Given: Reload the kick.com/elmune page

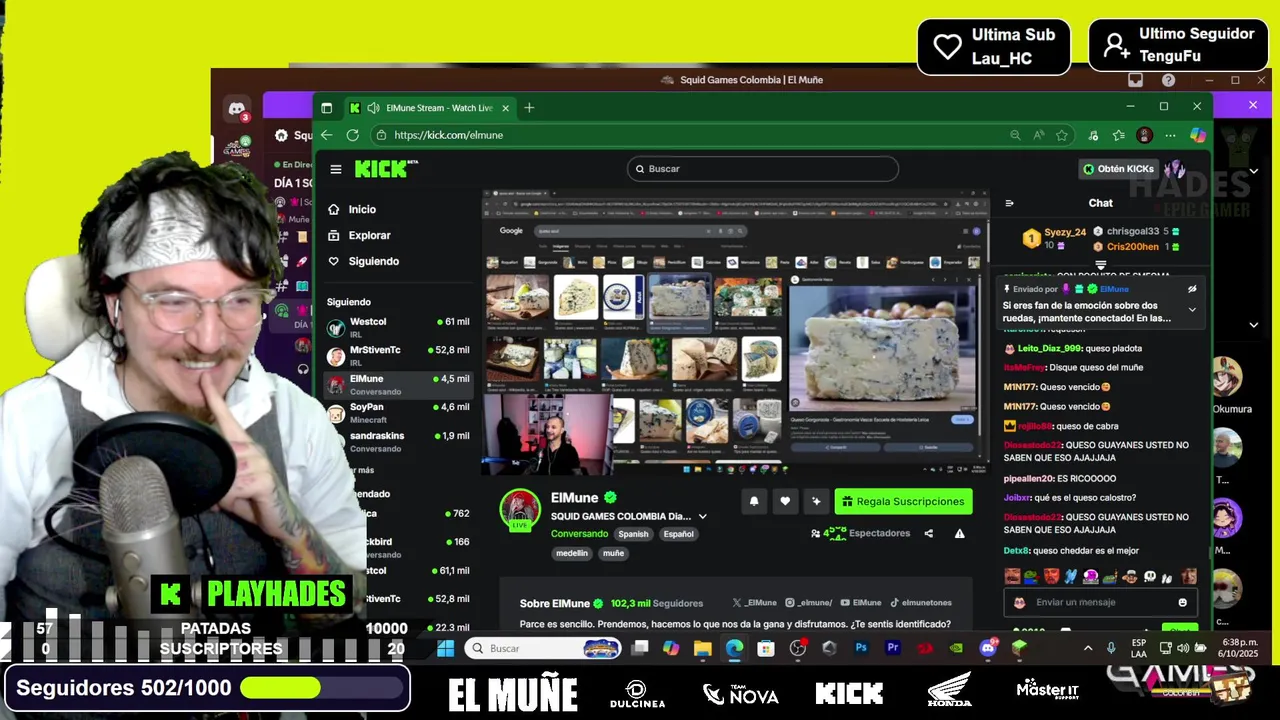Looking at the screenshot, I should [352, 135].
